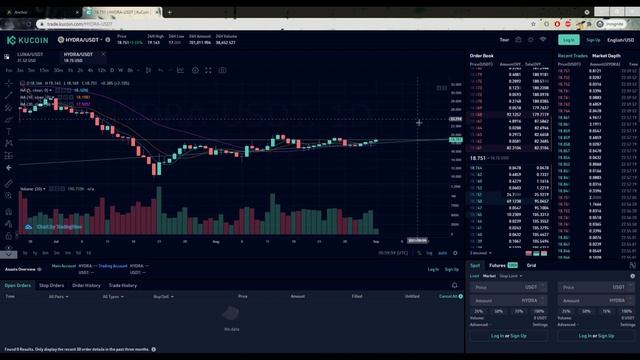Show only sell orders in order book

[529, 253]
